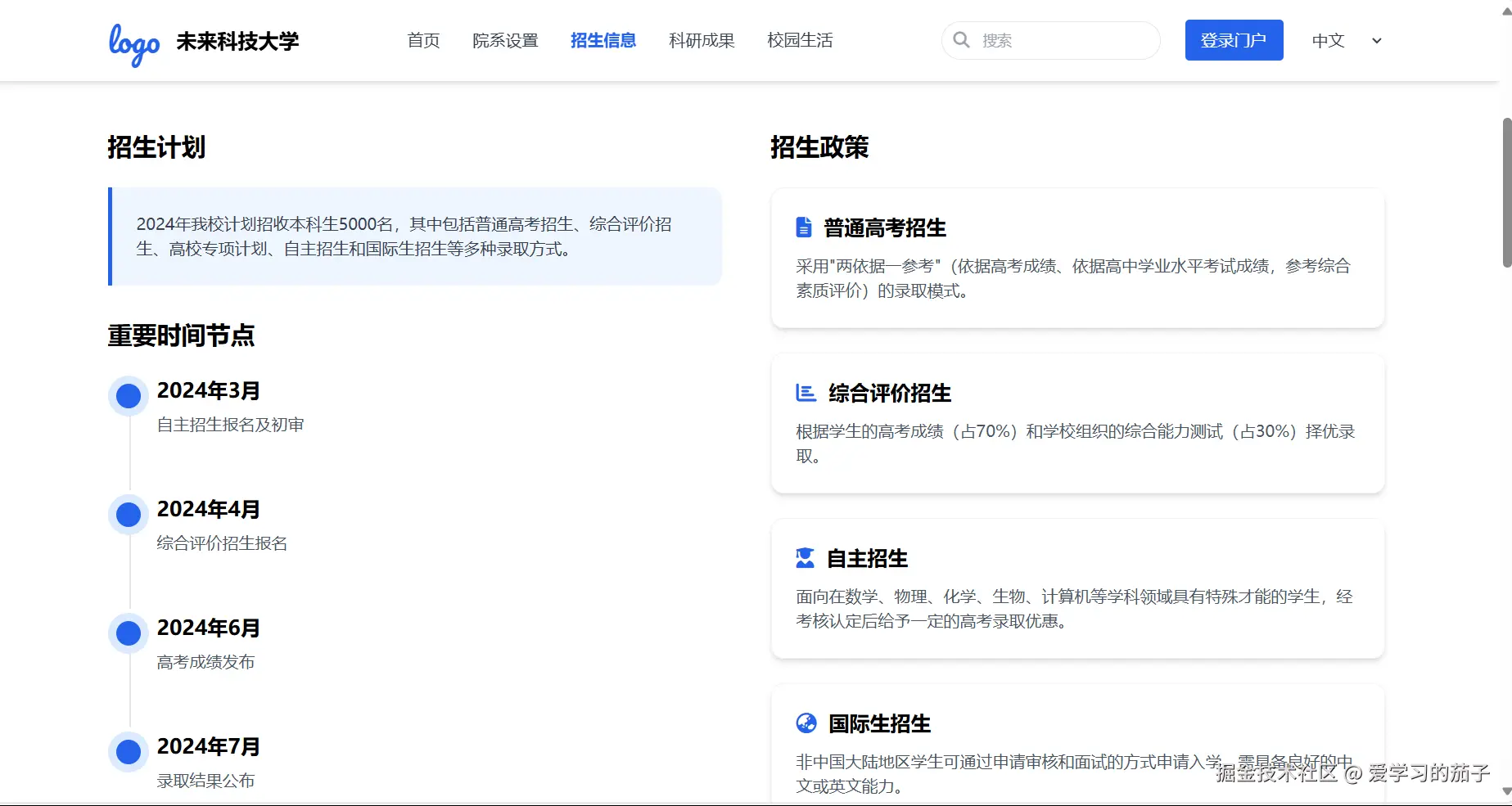1512x806 pixels.
Task: Click the 2024年6月 timeline circle
Action: coord(128,633)
